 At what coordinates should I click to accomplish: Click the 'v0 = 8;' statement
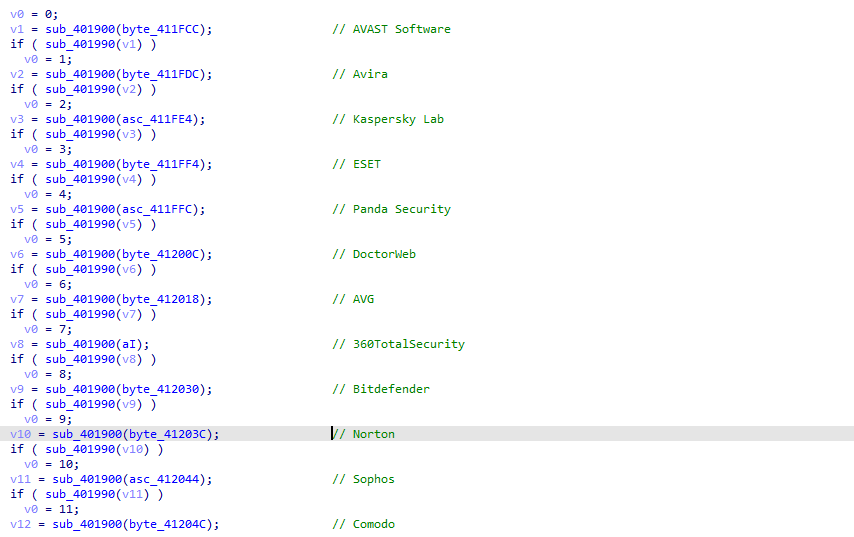(48, 374)
